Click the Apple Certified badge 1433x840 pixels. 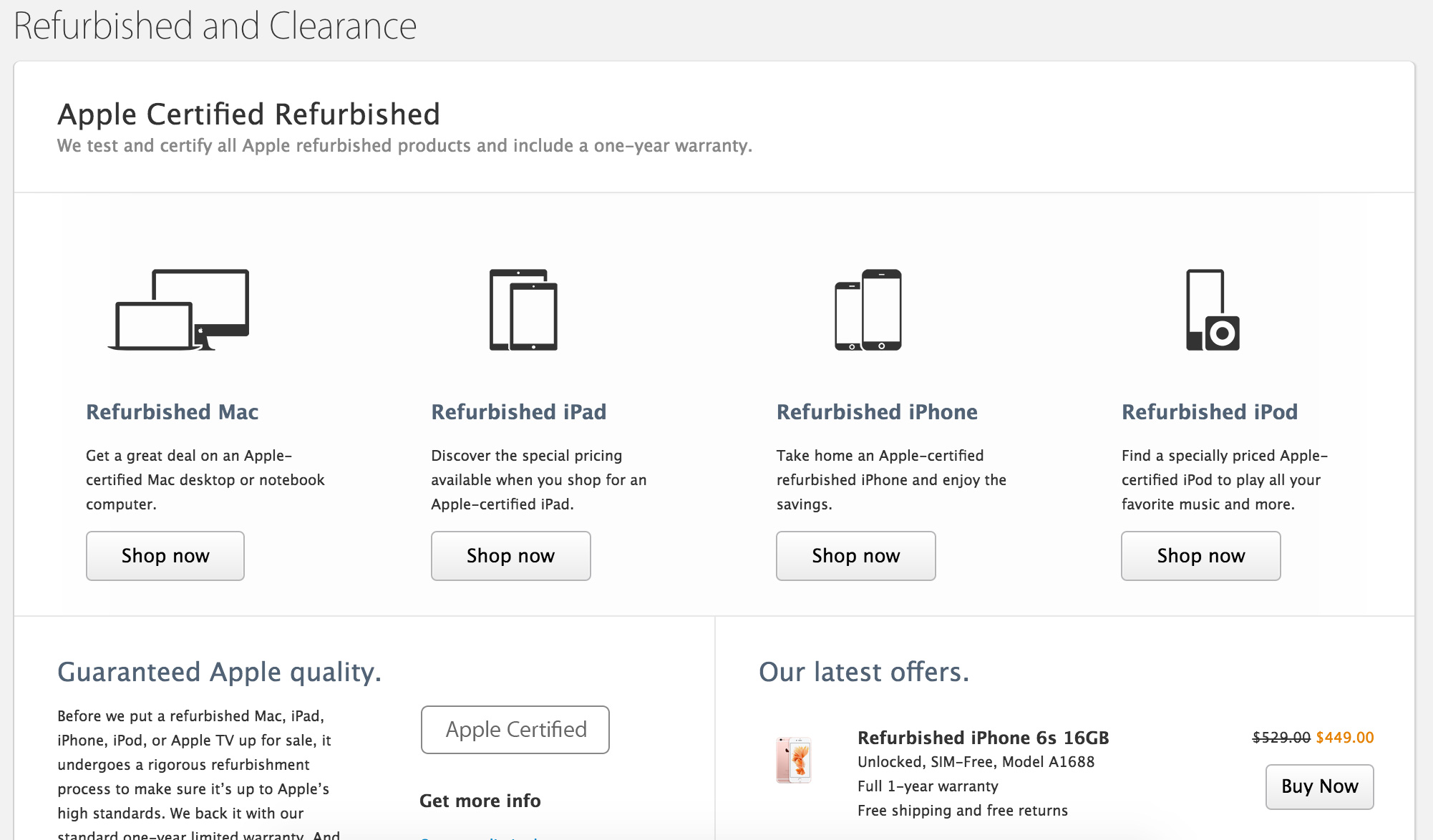pyautogui.click(x=515, y=730)
